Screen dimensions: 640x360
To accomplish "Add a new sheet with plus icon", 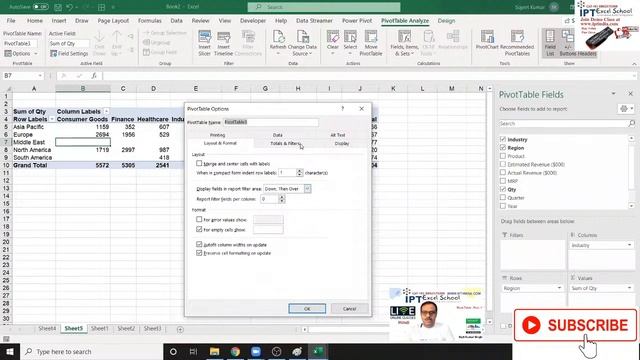I will coord(180,329).
